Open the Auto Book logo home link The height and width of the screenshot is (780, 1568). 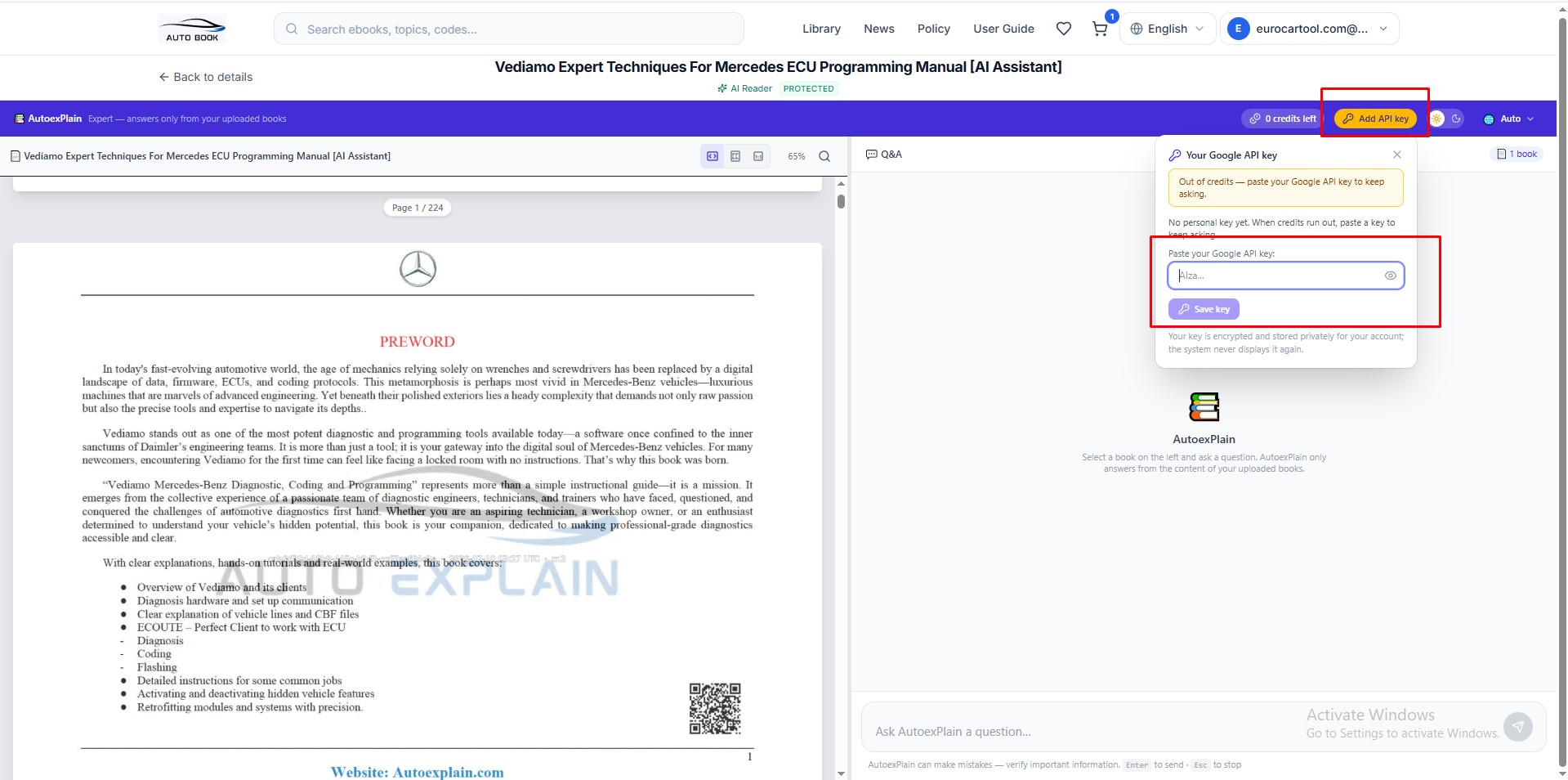tap(192, 29)
